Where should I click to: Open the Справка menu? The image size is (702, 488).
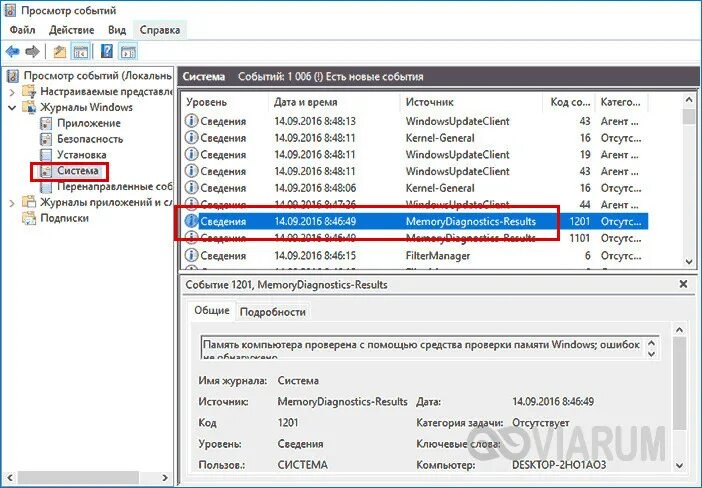(160, 30)
